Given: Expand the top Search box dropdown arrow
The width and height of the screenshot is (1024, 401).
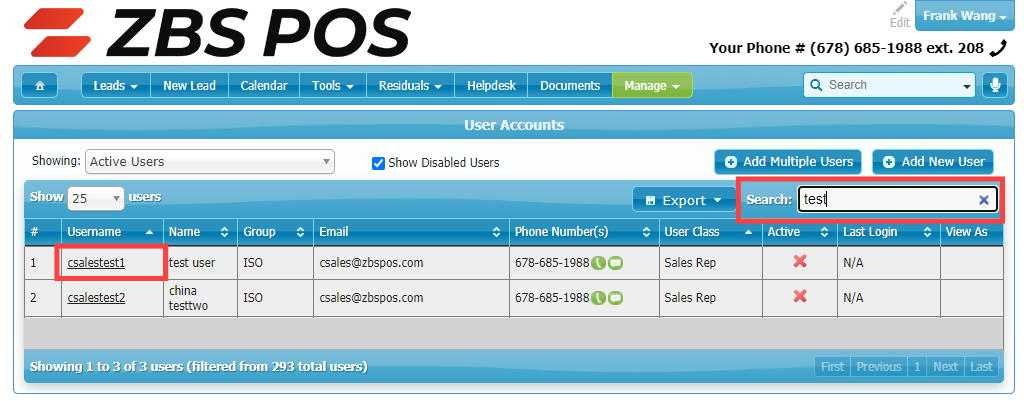Looking at the screenshot, I should pyautogui.click(x=967, y=86).
